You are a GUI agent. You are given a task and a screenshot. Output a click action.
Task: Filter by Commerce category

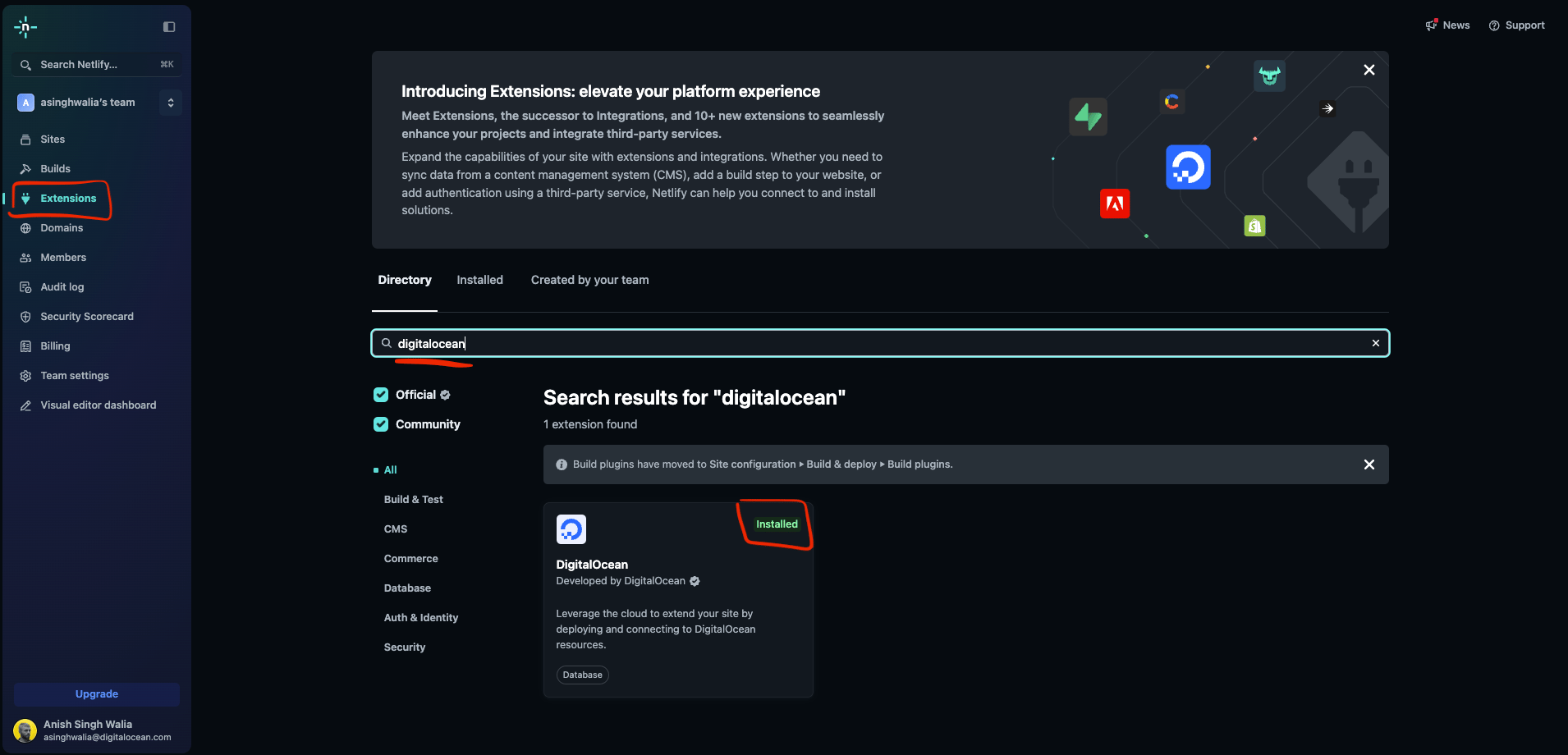click(x=411, y=559)
